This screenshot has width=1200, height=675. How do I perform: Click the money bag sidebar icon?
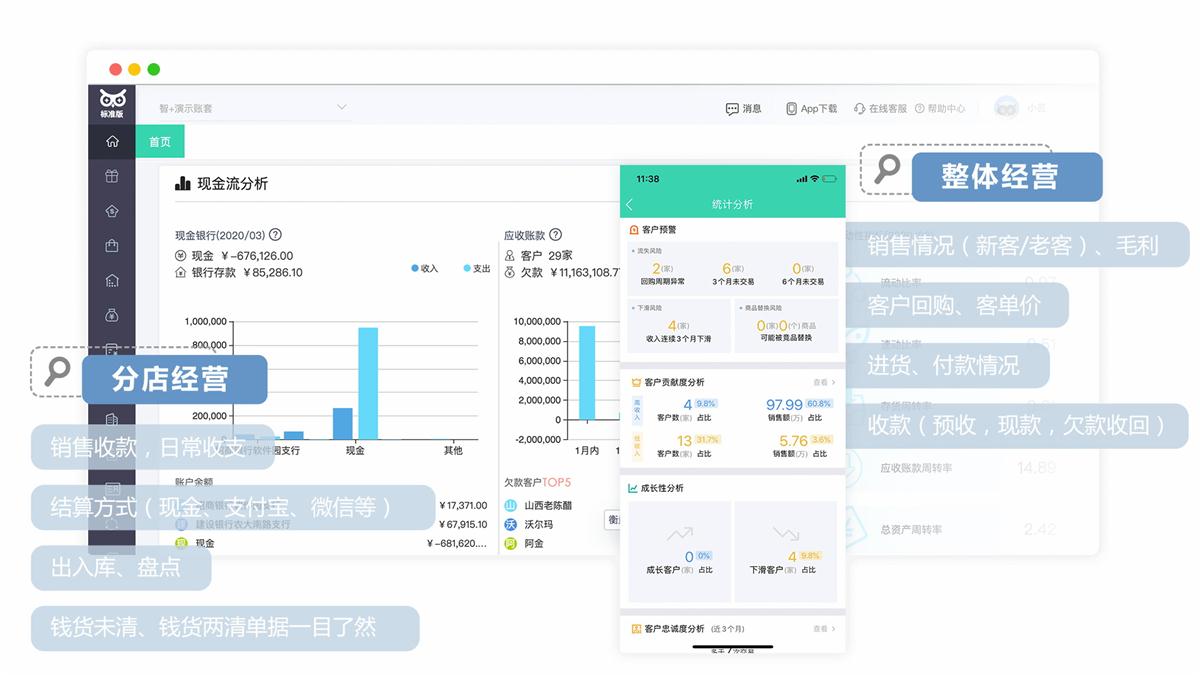pos(112,316)
